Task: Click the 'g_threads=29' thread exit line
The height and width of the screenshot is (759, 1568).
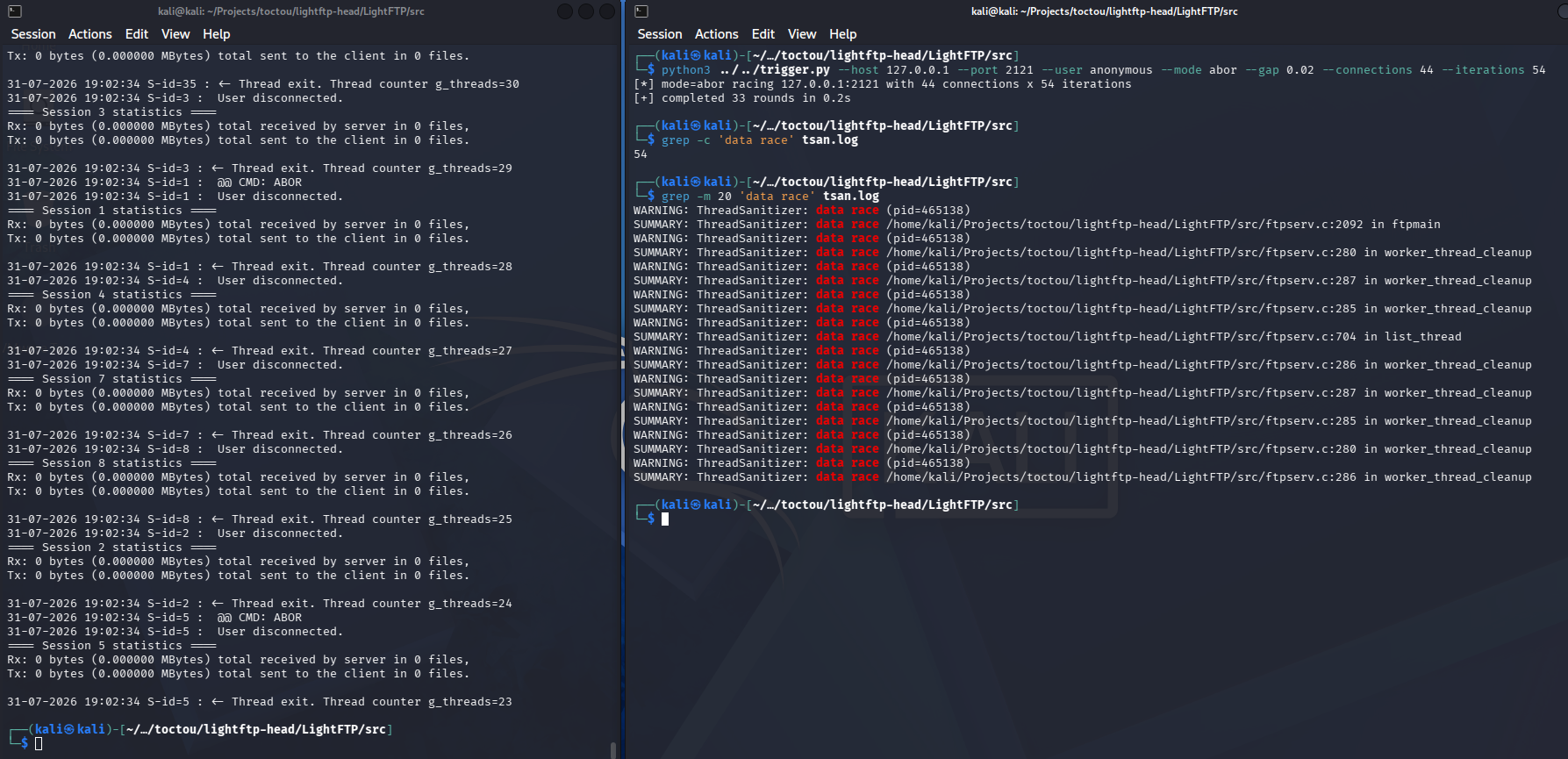Action: 260,168
